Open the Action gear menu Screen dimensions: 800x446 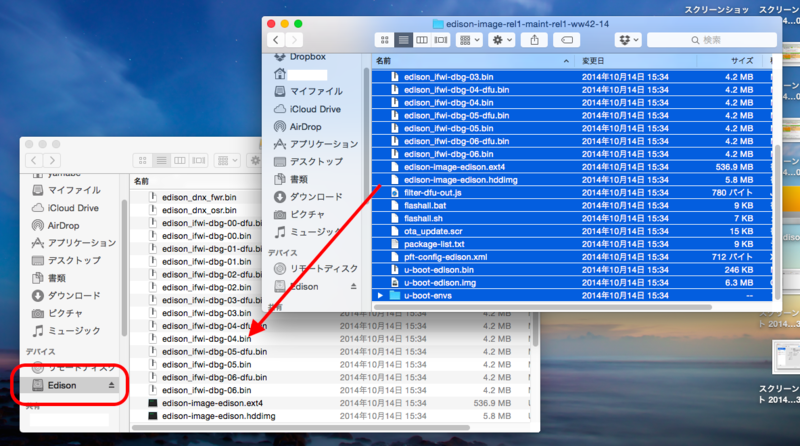[502, 40]
